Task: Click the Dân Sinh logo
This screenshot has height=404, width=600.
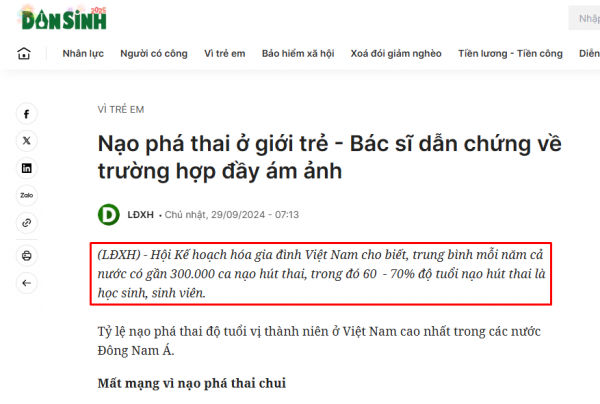Action: (x=64, y=18)
